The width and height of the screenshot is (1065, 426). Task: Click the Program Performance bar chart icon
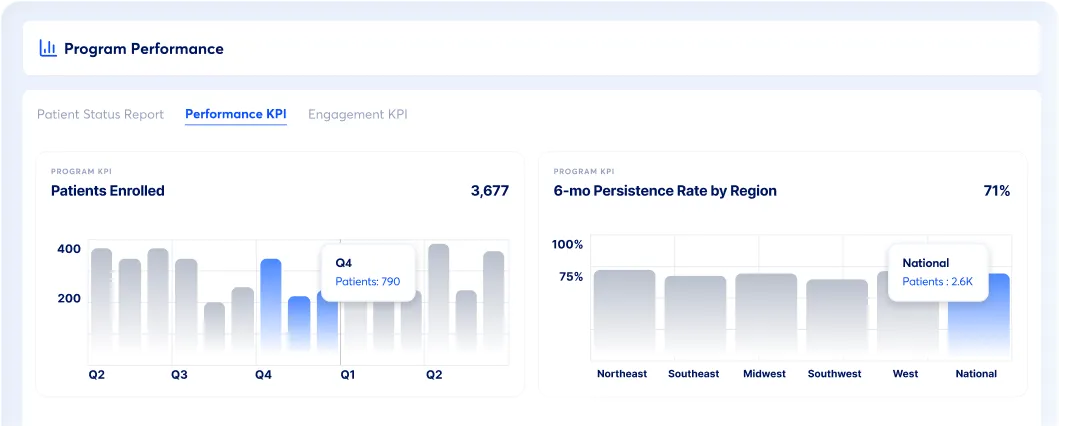48,48
